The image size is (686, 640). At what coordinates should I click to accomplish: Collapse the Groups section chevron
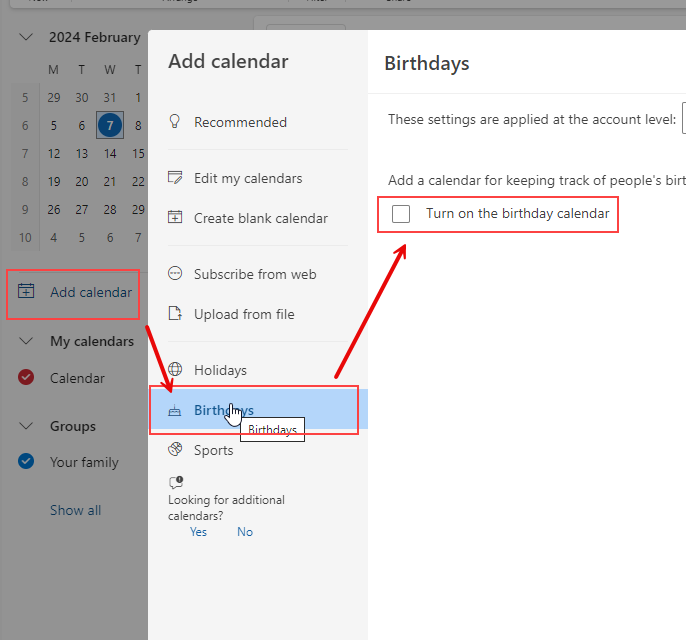point(26,426)
